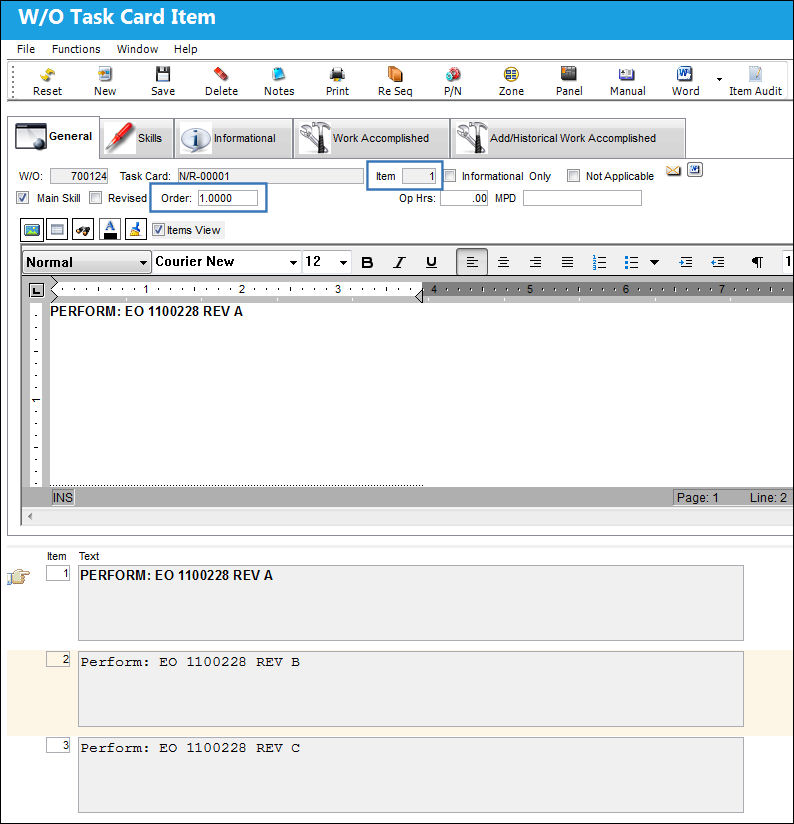Click the MPD input field
Screen dimensions: 794x824
tap(582, 198)
